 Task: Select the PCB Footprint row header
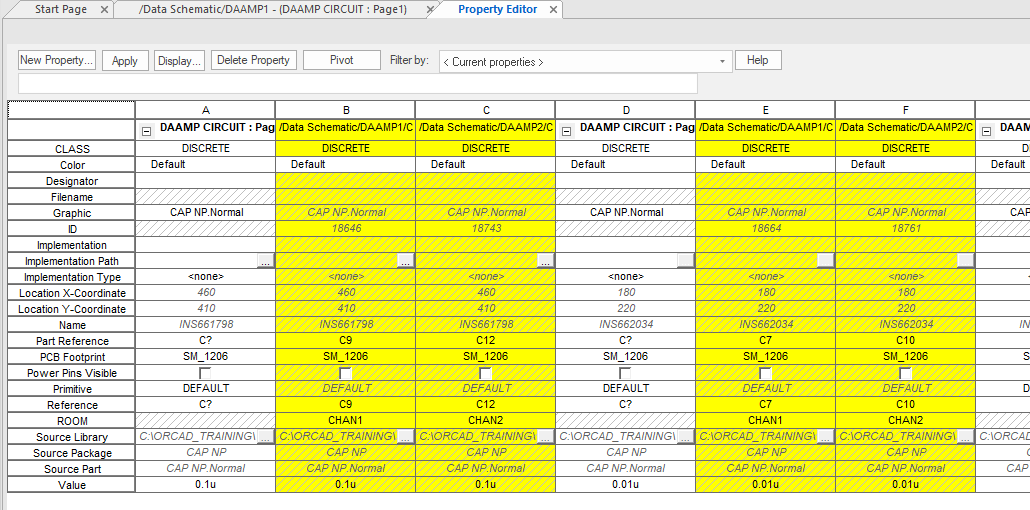pos(72,357)
